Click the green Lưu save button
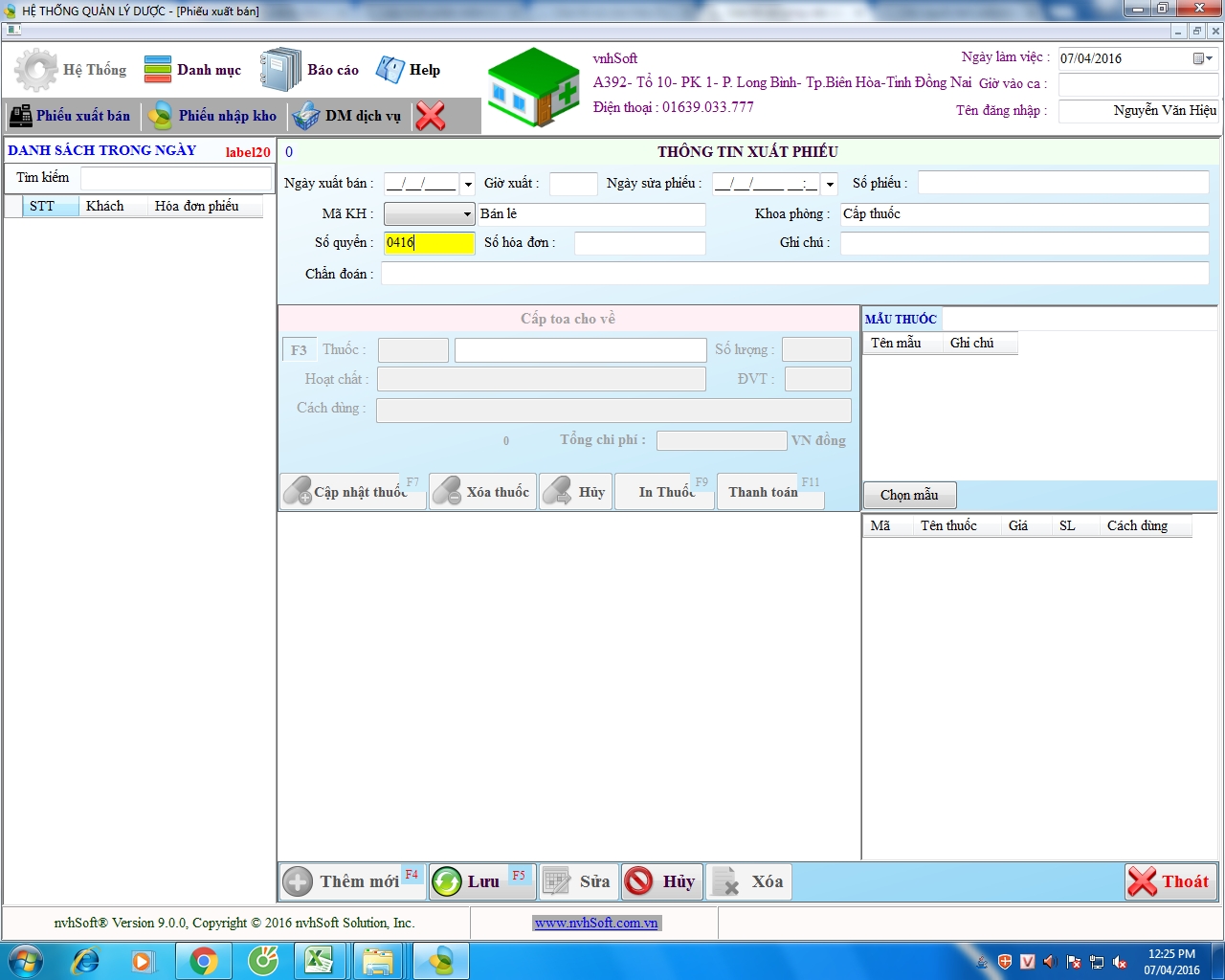Image resolution: width=1225 pixels, height=980 pixels. point(482,881)
